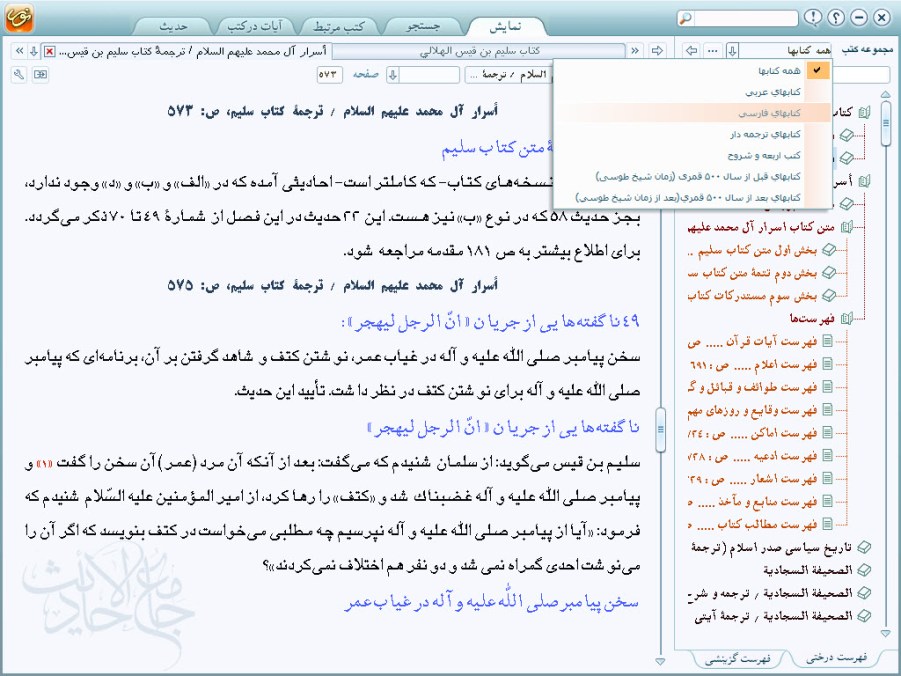
Task: Switch to the نمایش tab
Action: click(506, 26)
